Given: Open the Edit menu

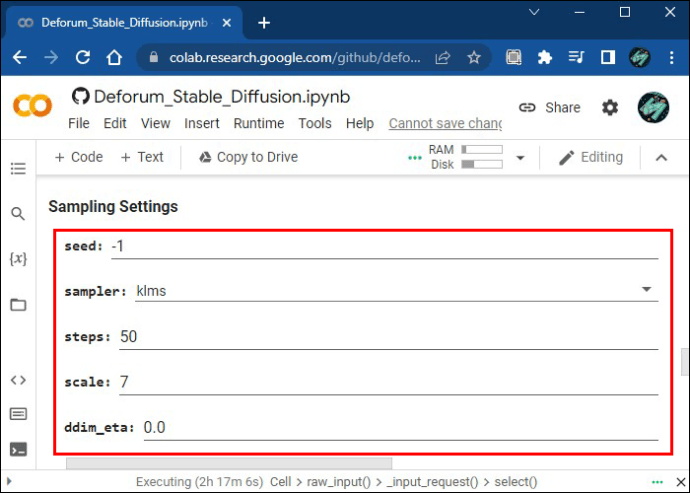Looking at the screenshot, I should (115, 123).
